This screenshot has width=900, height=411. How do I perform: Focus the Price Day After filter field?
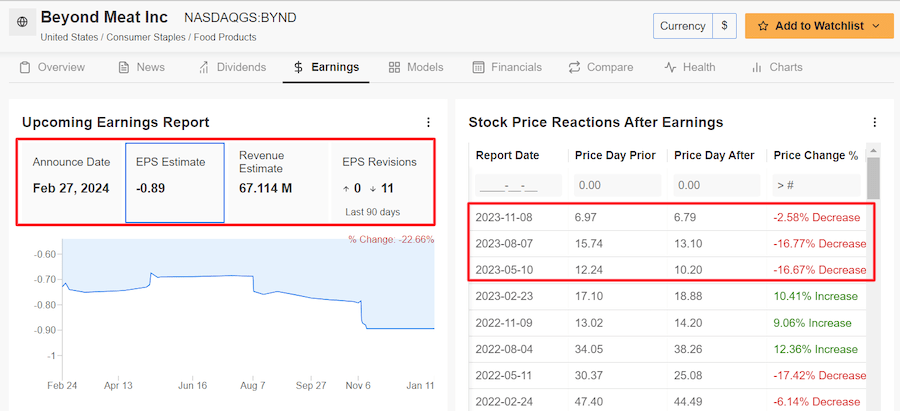(716, 185)
